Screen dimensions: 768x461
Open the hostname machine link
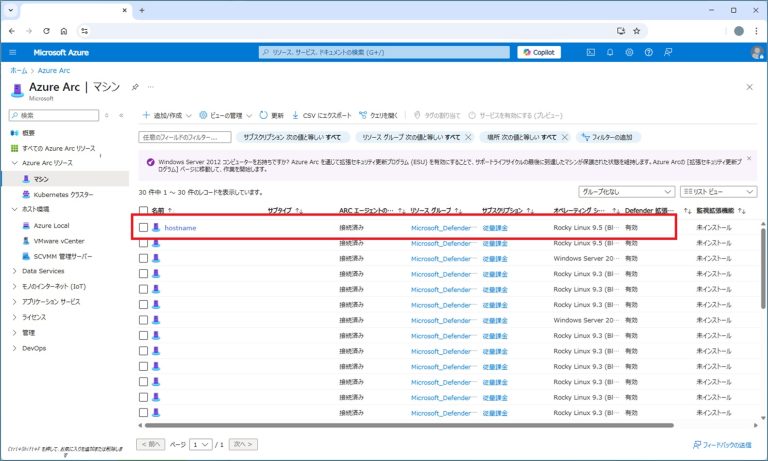point(180,228)
